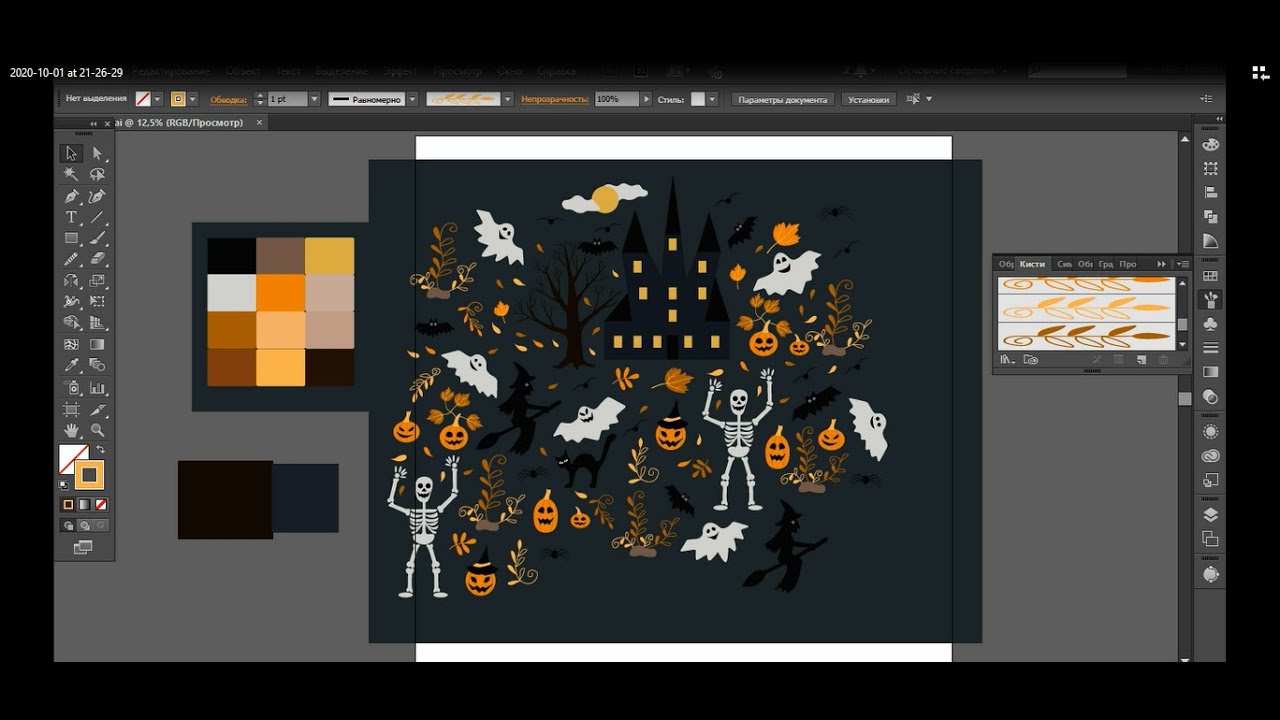1280x720 pixels.
Task: Click the stroke weight value field
Action: (288, 99)
